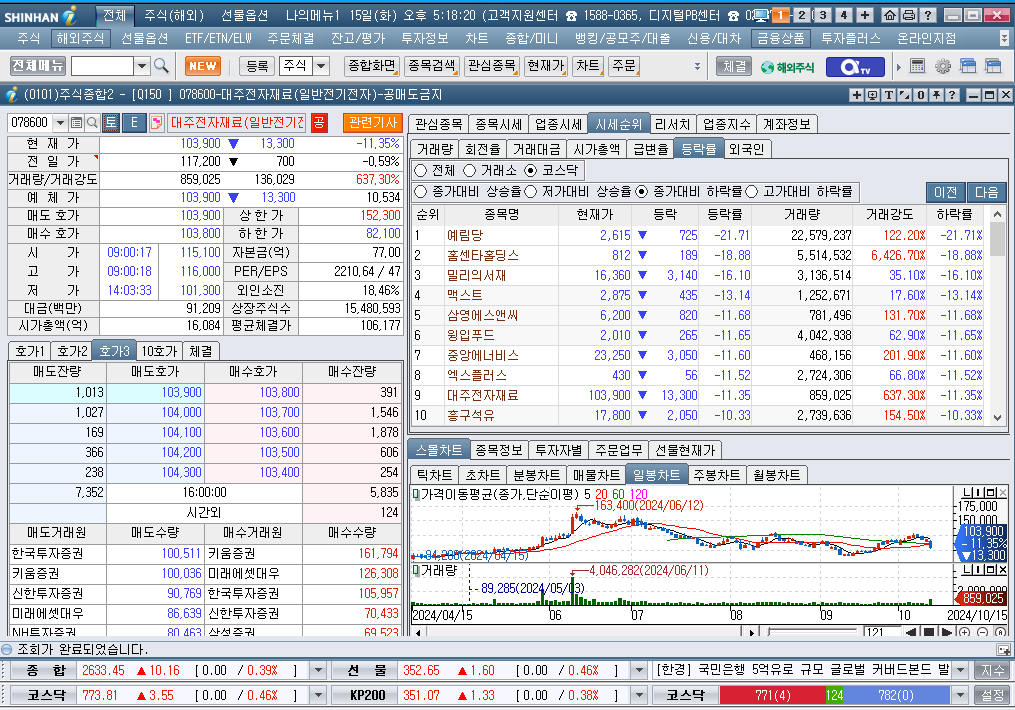Expand the menu bar overflow chevron
Screen dimensions: 1015x710
(x=1004, y=38)
